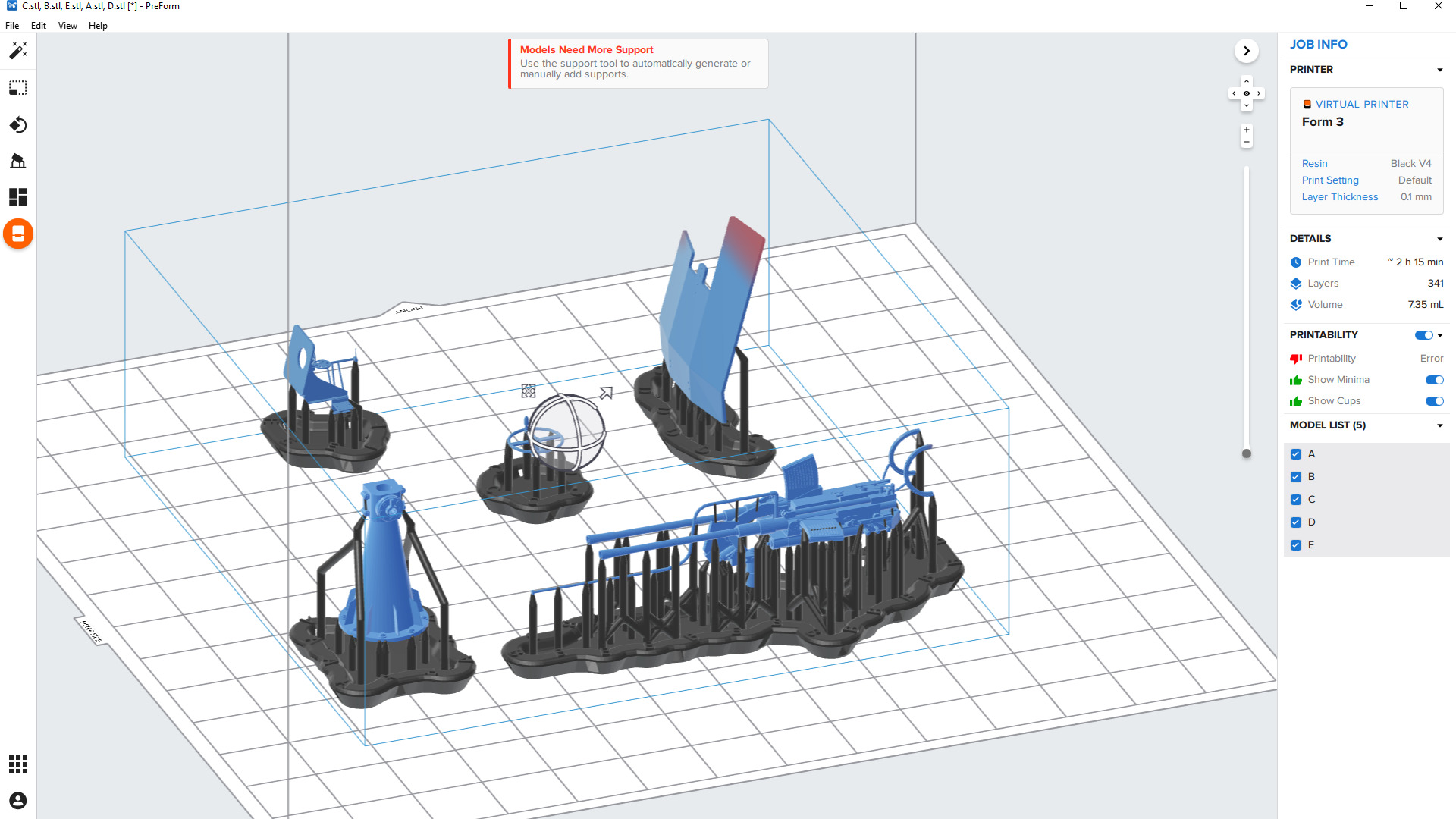Uncheck model B checkbox

coord(1296,477)
